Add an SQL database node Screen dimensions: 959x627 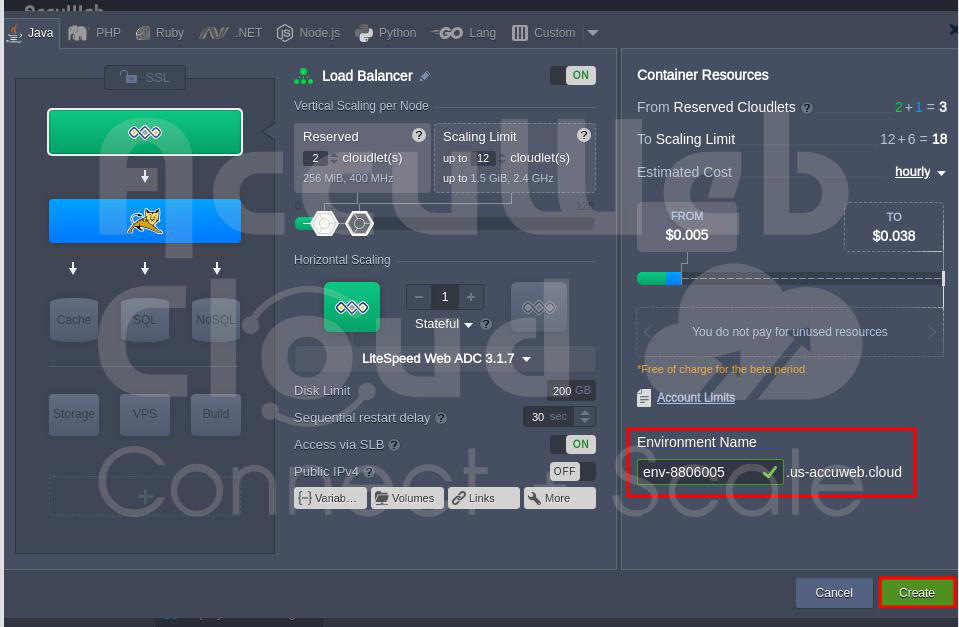[145, 320]
